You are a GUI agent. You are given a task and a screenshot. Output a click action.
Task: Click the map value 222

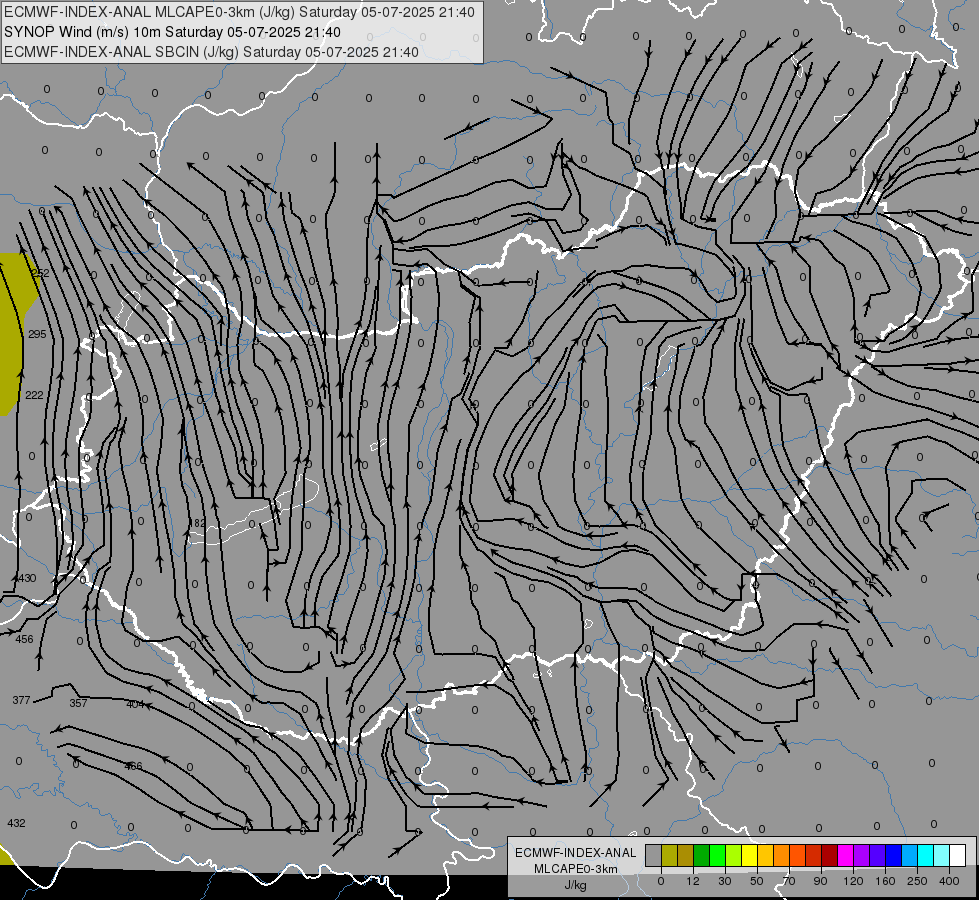(x=34, y=395)
